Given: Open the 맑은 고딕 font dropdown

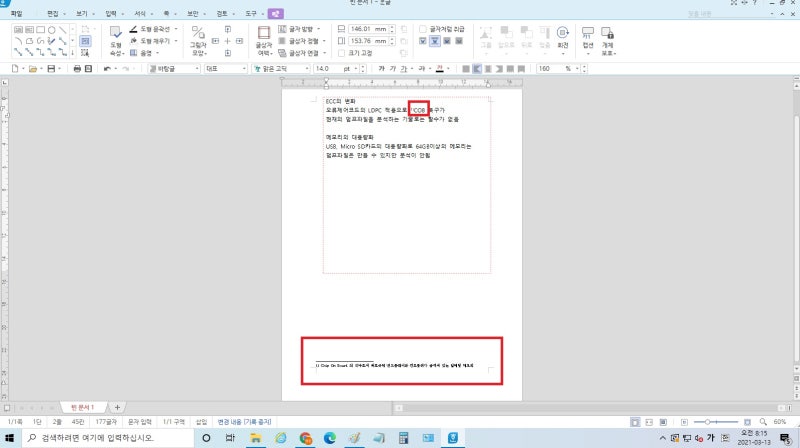Looking at the screenshot, I should pyautogui.click(x=307, y=68).
